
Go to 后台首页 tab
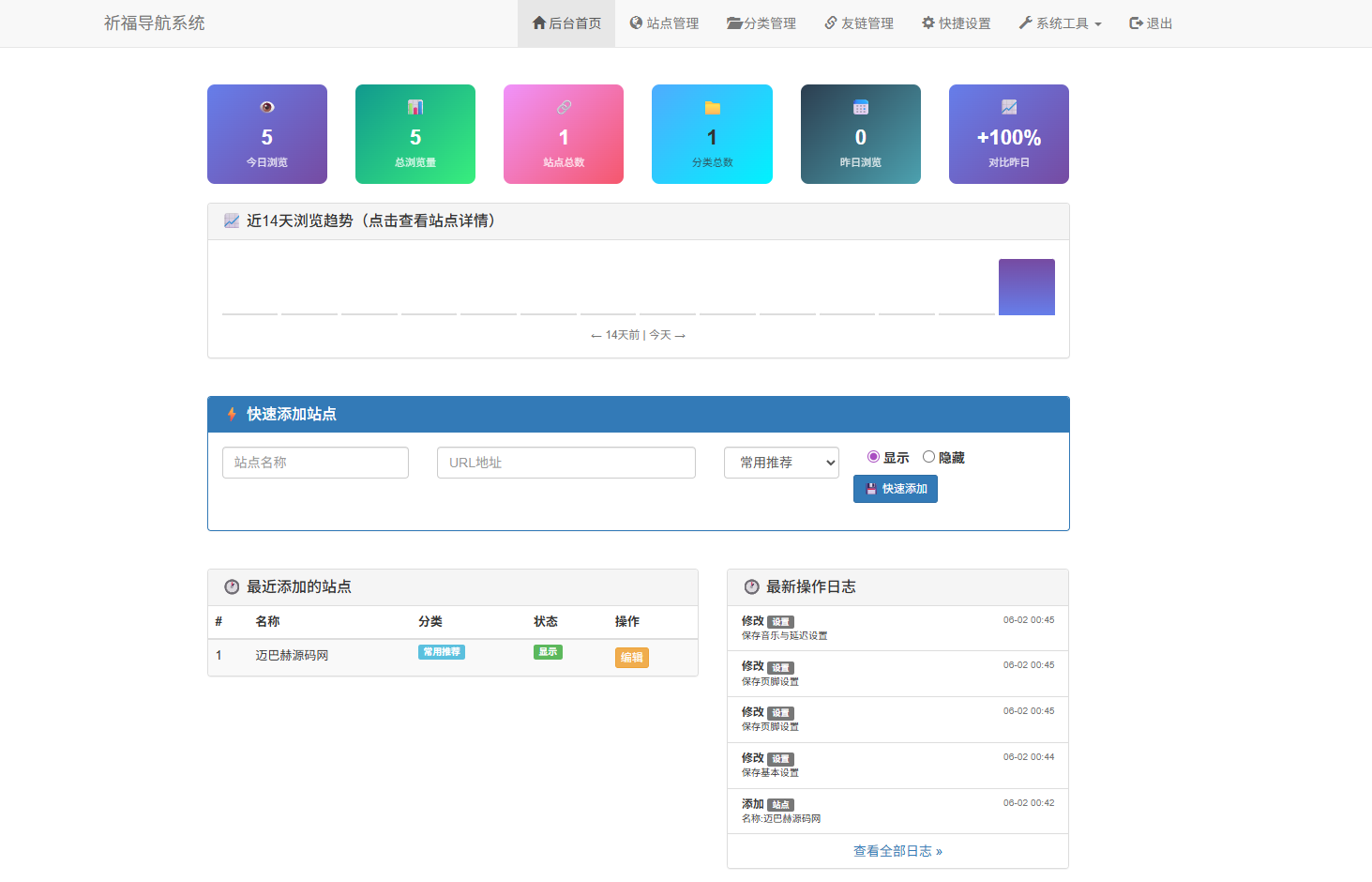pyautogui.click(x=566, y=23)
